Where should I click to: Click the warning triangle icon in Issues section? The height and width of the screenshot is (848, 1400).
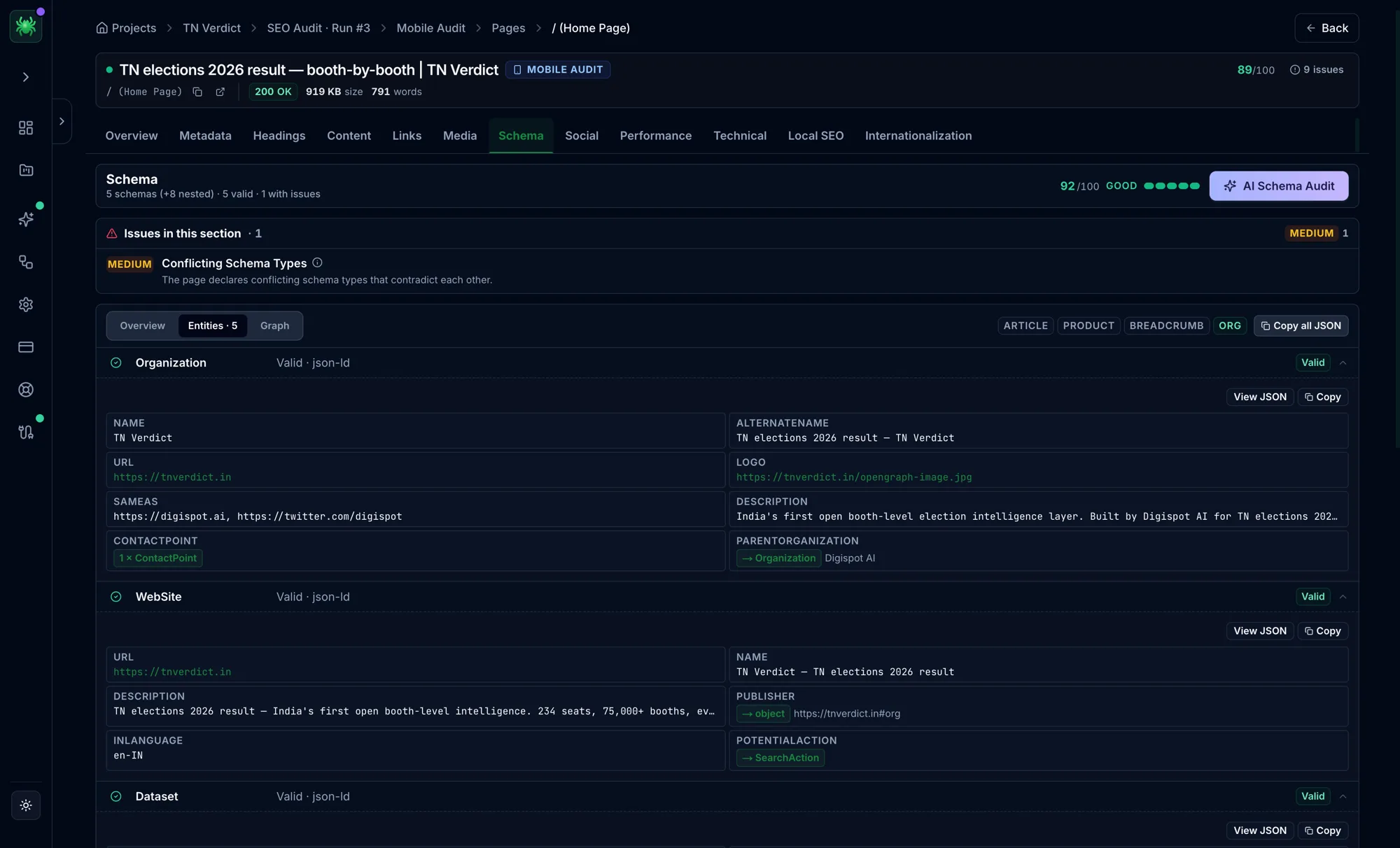pyautogui.click(x=112, y=234)
